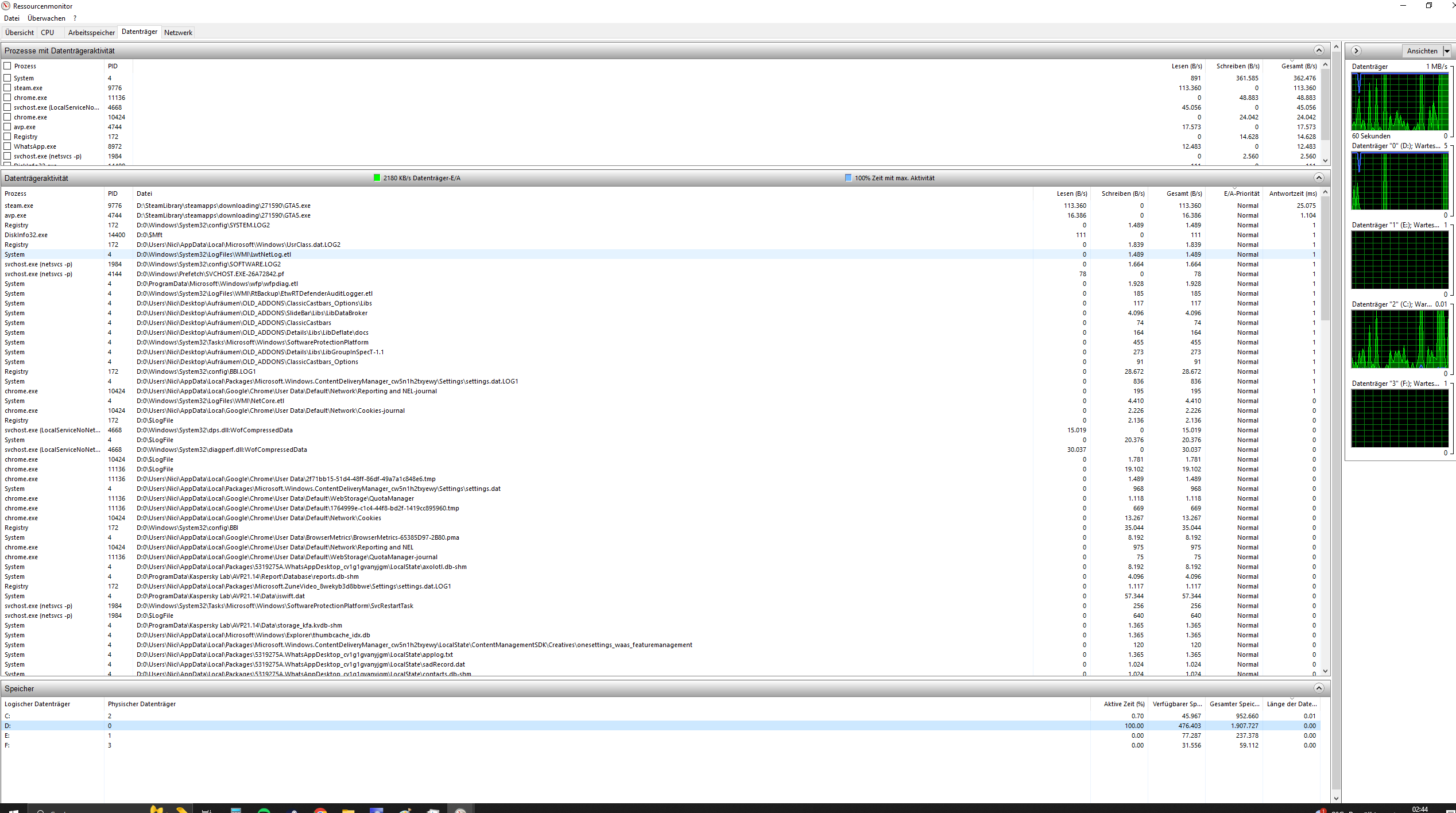Click the green Datenträger-E/A legend square
Screen dimensions: 1456x813
[x=377, y=178]
